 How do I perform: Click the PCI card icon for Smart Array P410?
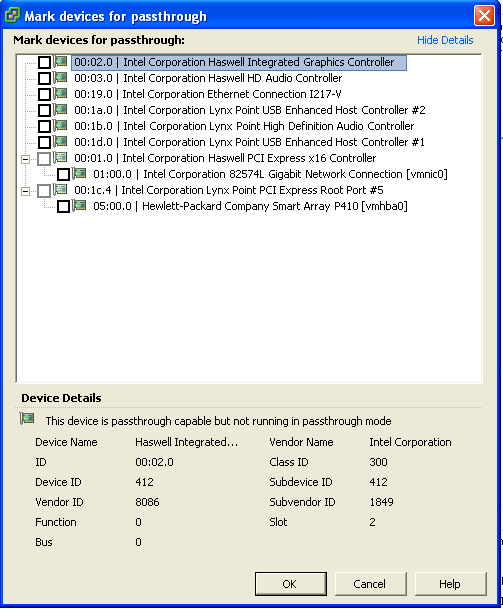(80, 205)
